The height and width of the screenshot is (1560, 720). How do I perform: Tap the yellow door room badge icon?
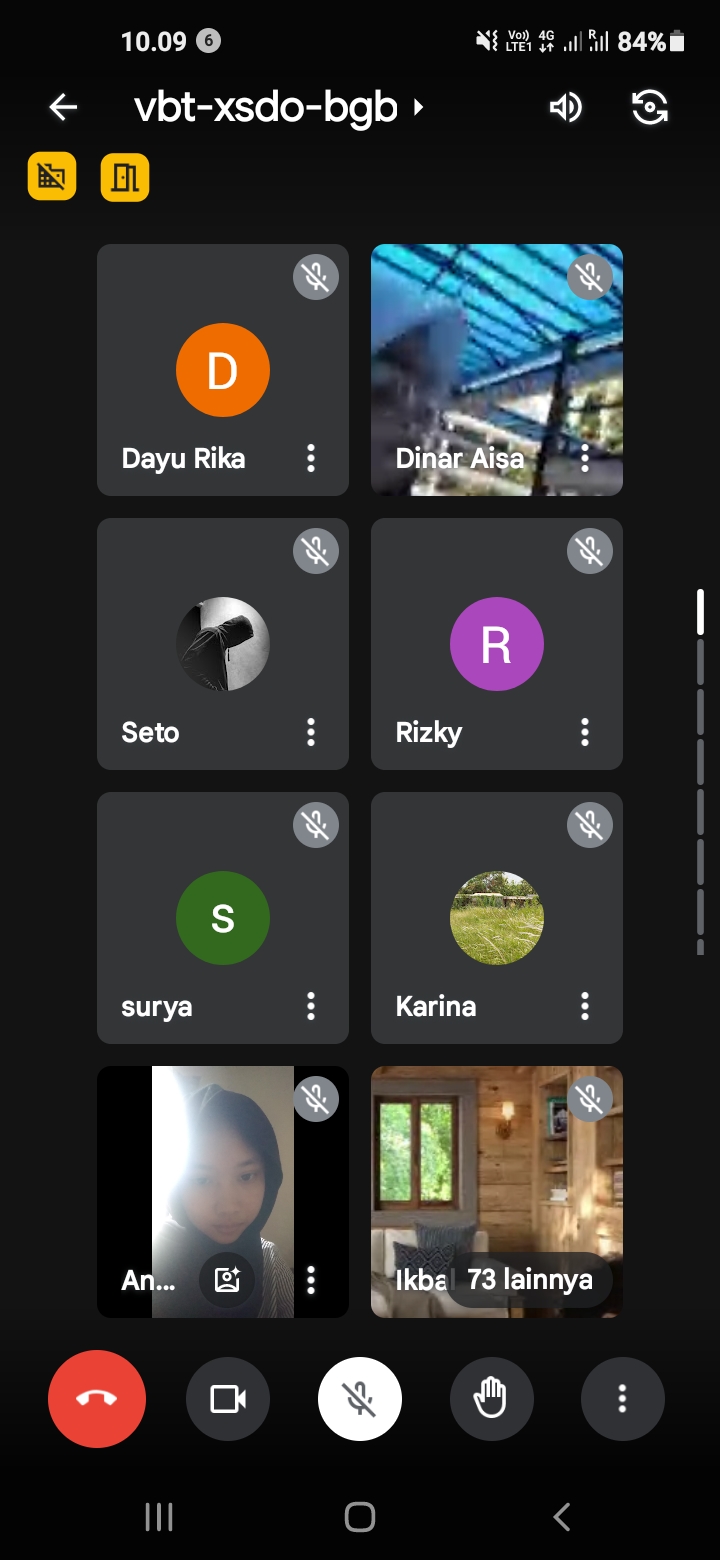[125, 178]
